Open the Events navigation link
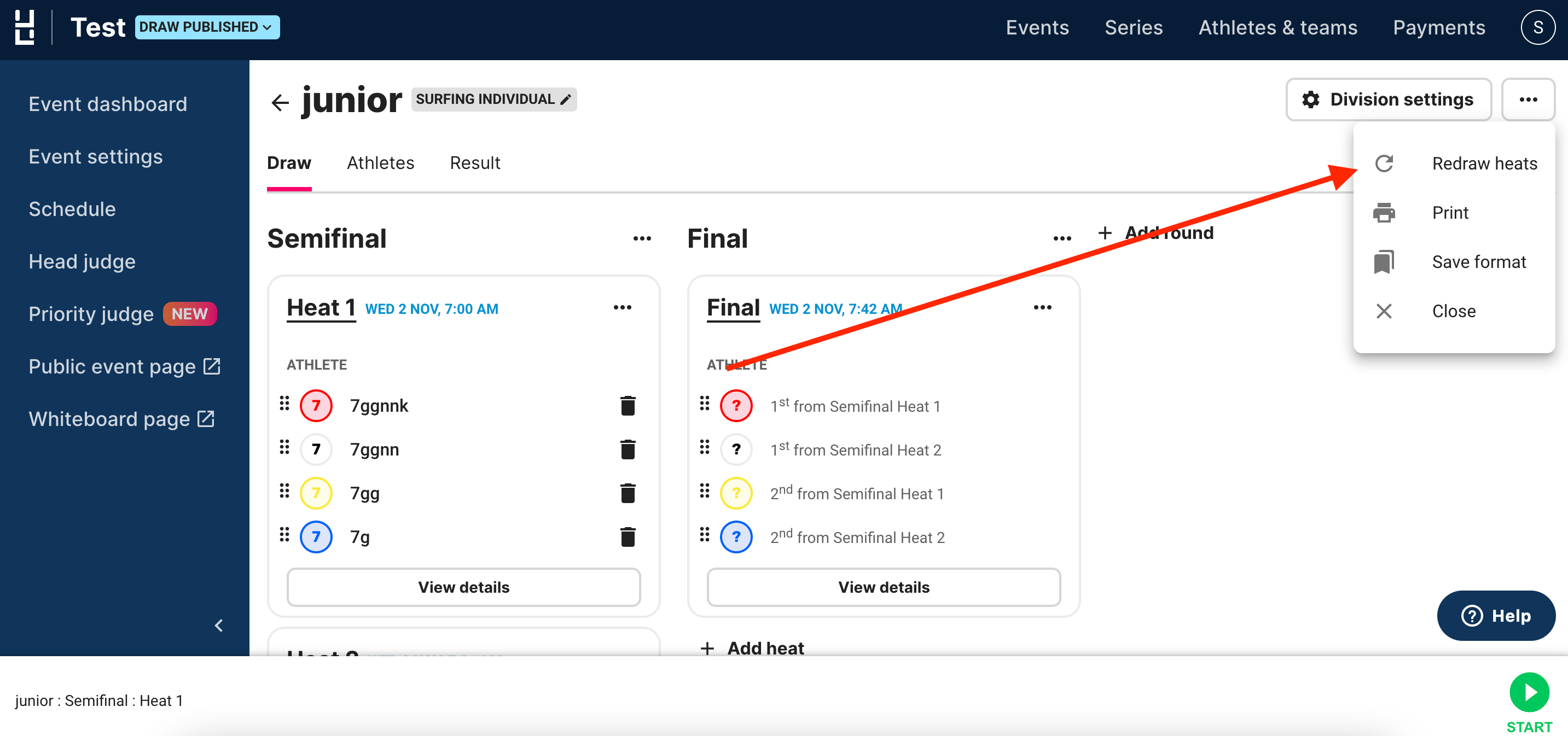The width and height of the screenshot is (1568, 736). (1037, 27)
